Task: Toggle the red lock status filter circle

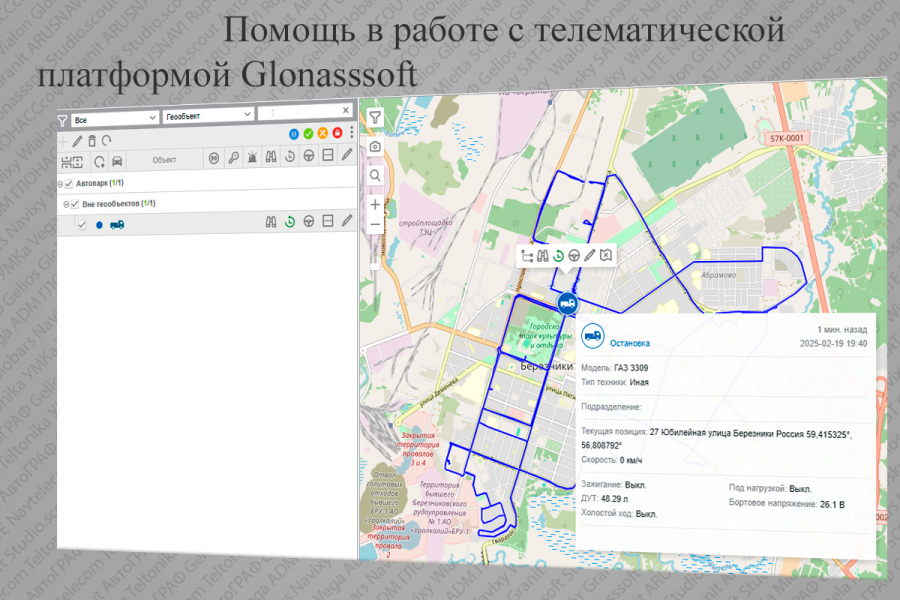Action: tap(337, 133)
